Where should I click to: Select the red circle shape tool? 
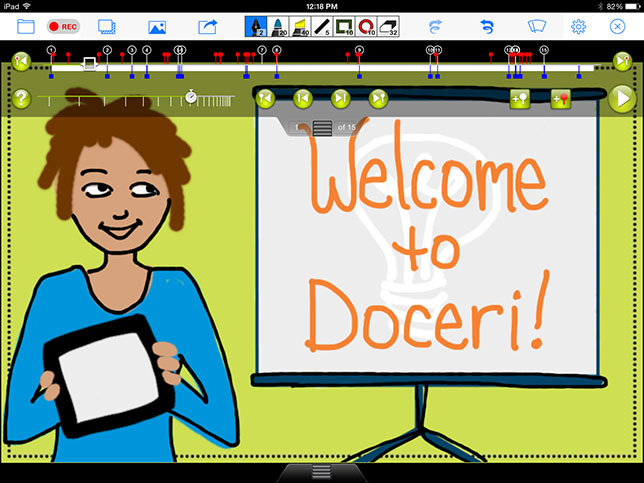[366, 27]
